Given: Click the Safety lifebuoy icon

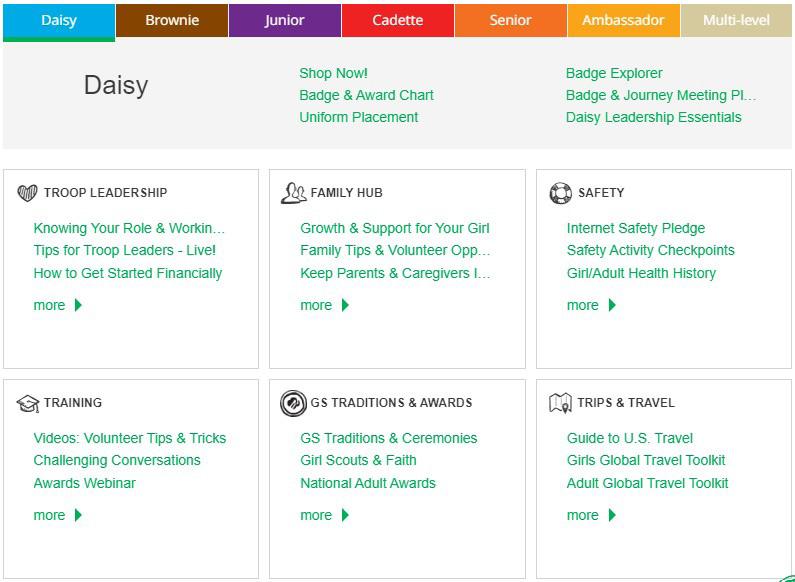Looking at the screenshot, I should point(560,193).
